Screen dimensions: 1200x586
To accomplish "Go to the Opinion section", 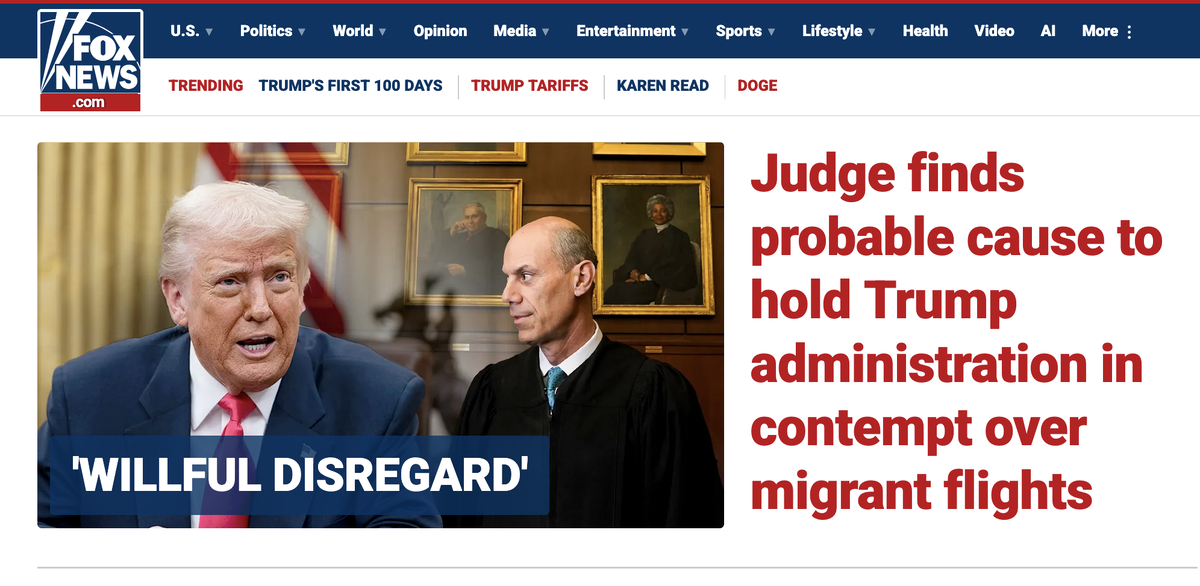I will coord(440,31).
